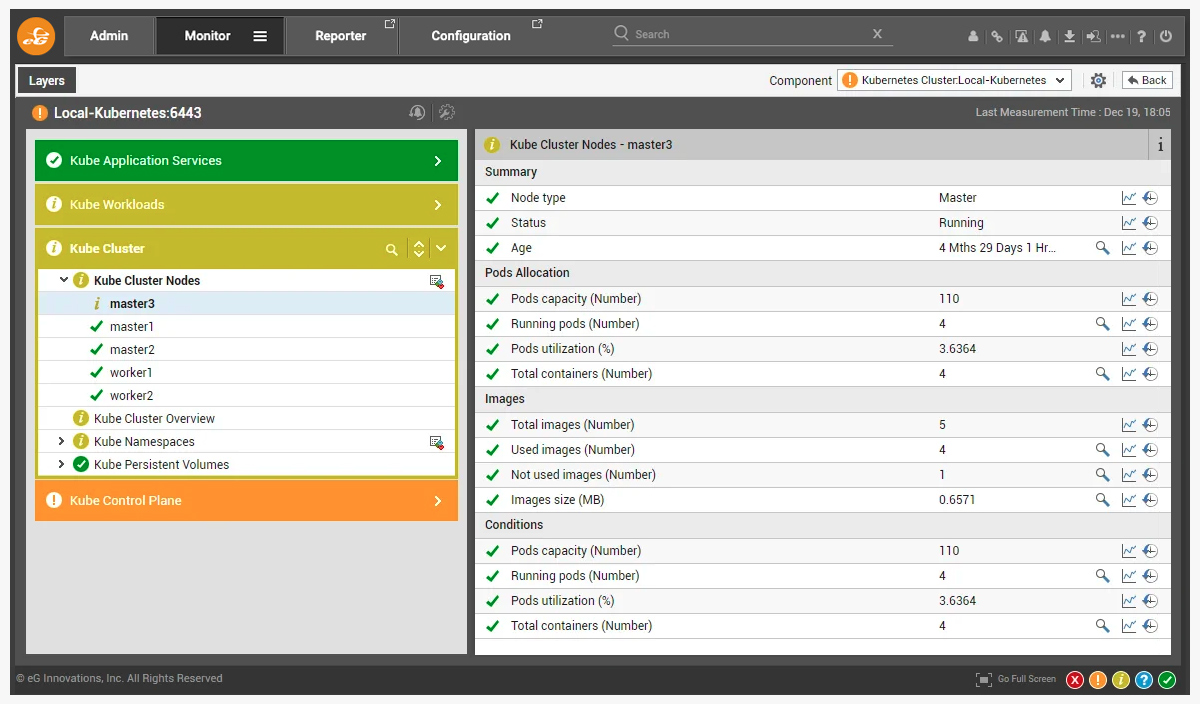Click magnifier for Images size (MB)

pyautogui.click(x=1102, y=500)
